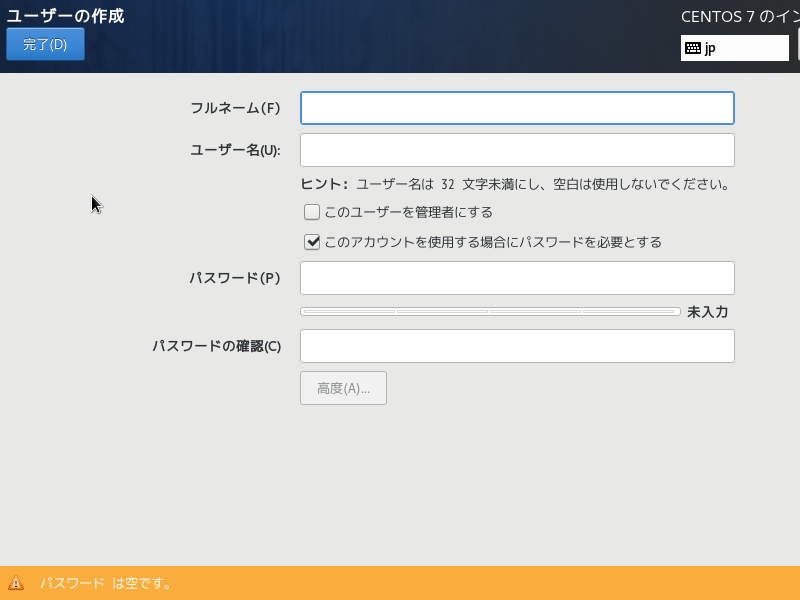Viewport: 800px width, 600px height.
Task: Click the パスワード(P) label
Action: pos(235,278)
